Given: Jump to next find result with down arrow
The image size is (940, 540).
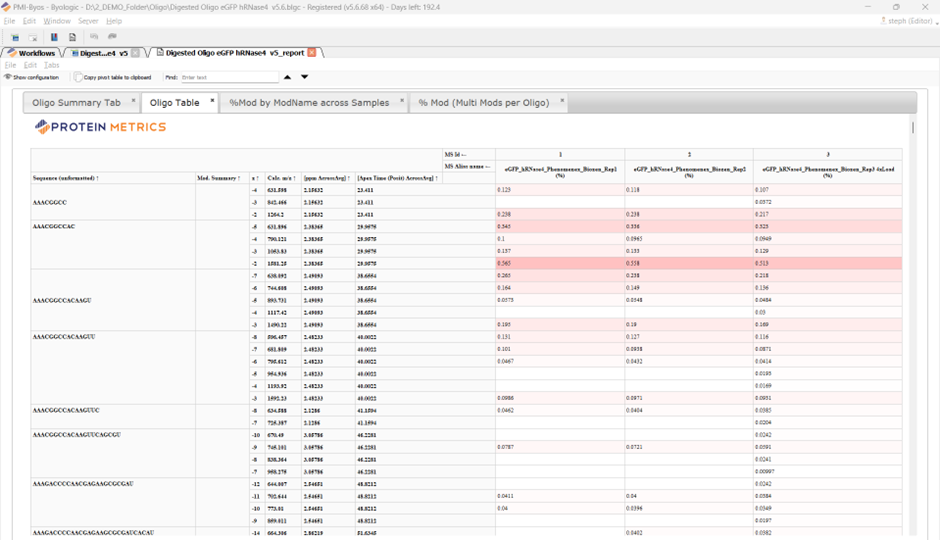Looking at the screenshot, I should pos(305,77).
